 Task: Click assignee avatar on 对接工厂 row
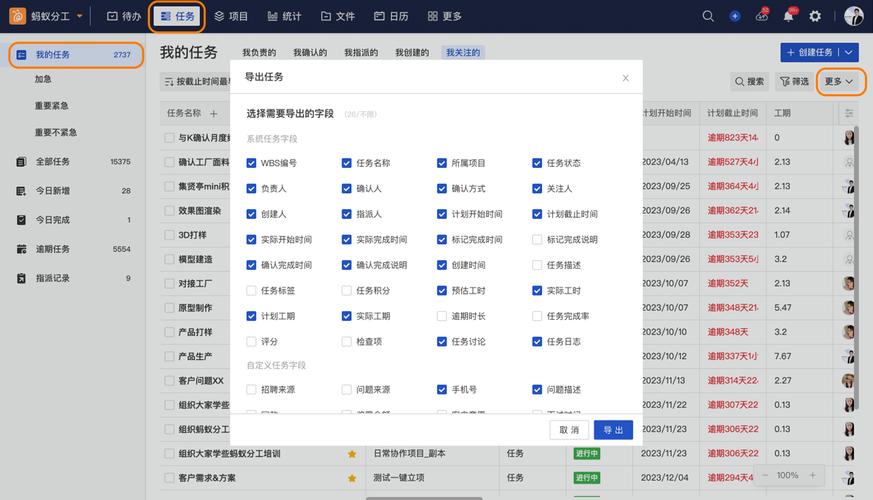coord(849,283)
